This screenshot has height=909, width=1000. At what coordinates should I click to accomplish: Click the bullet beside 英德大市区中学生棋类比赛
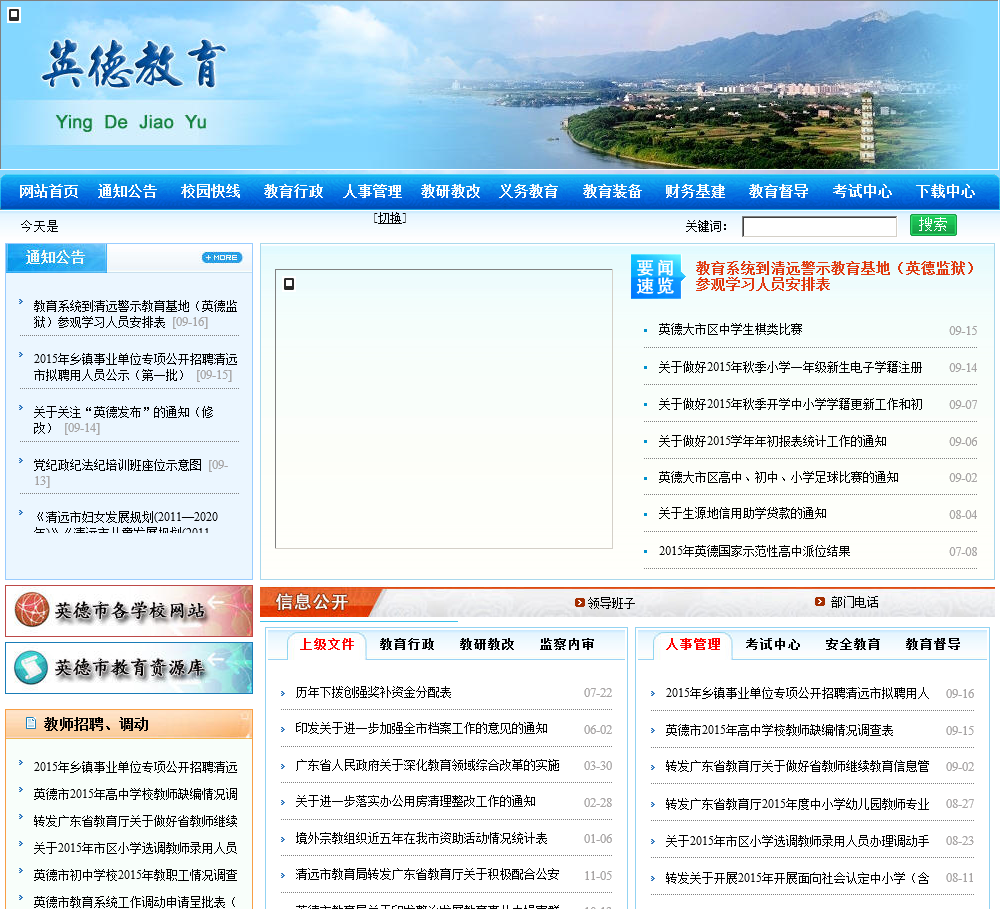click(x=645, y=330)
